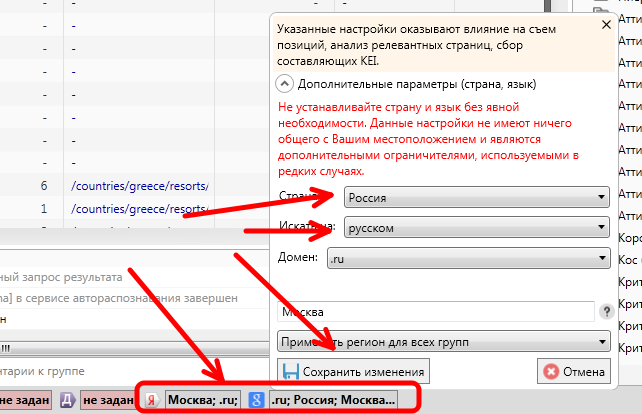This screenshot has height=414, width=642.
Task: Click the Google region icon in status bar
Action: [x=256, y=400]
